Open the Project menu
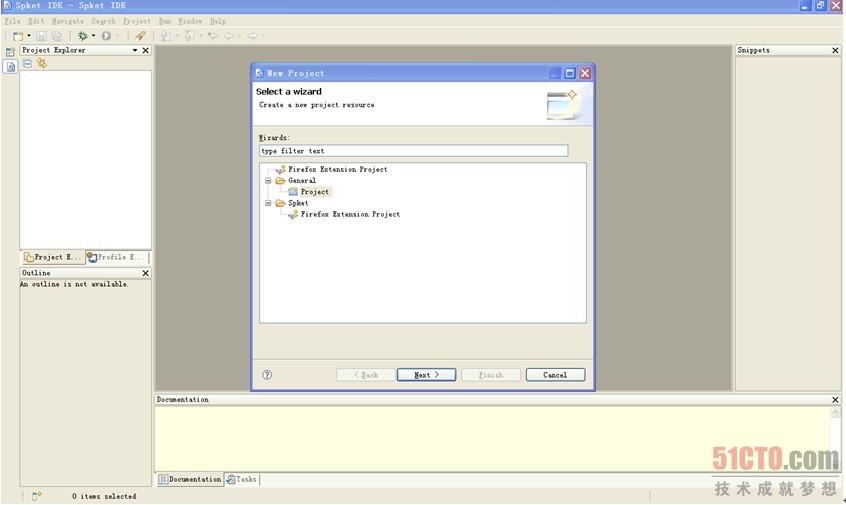This screenshot has width=846, height=505. [137, 21]
